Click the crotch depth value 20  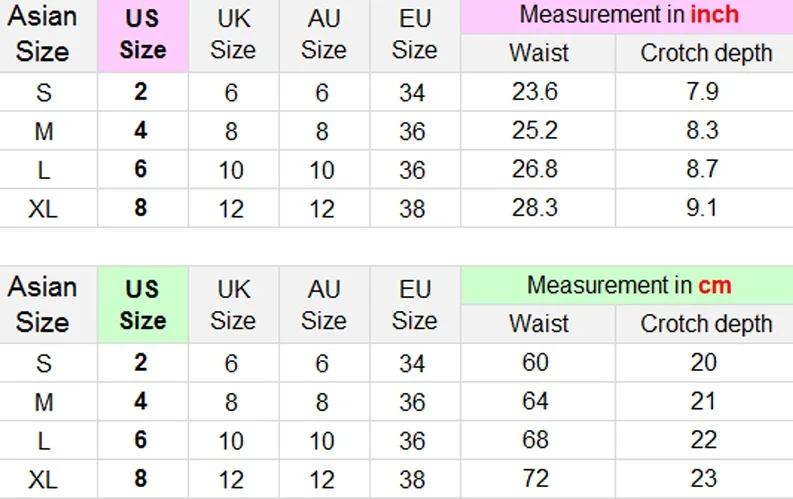pyautogui.click(x=704, y=362)
